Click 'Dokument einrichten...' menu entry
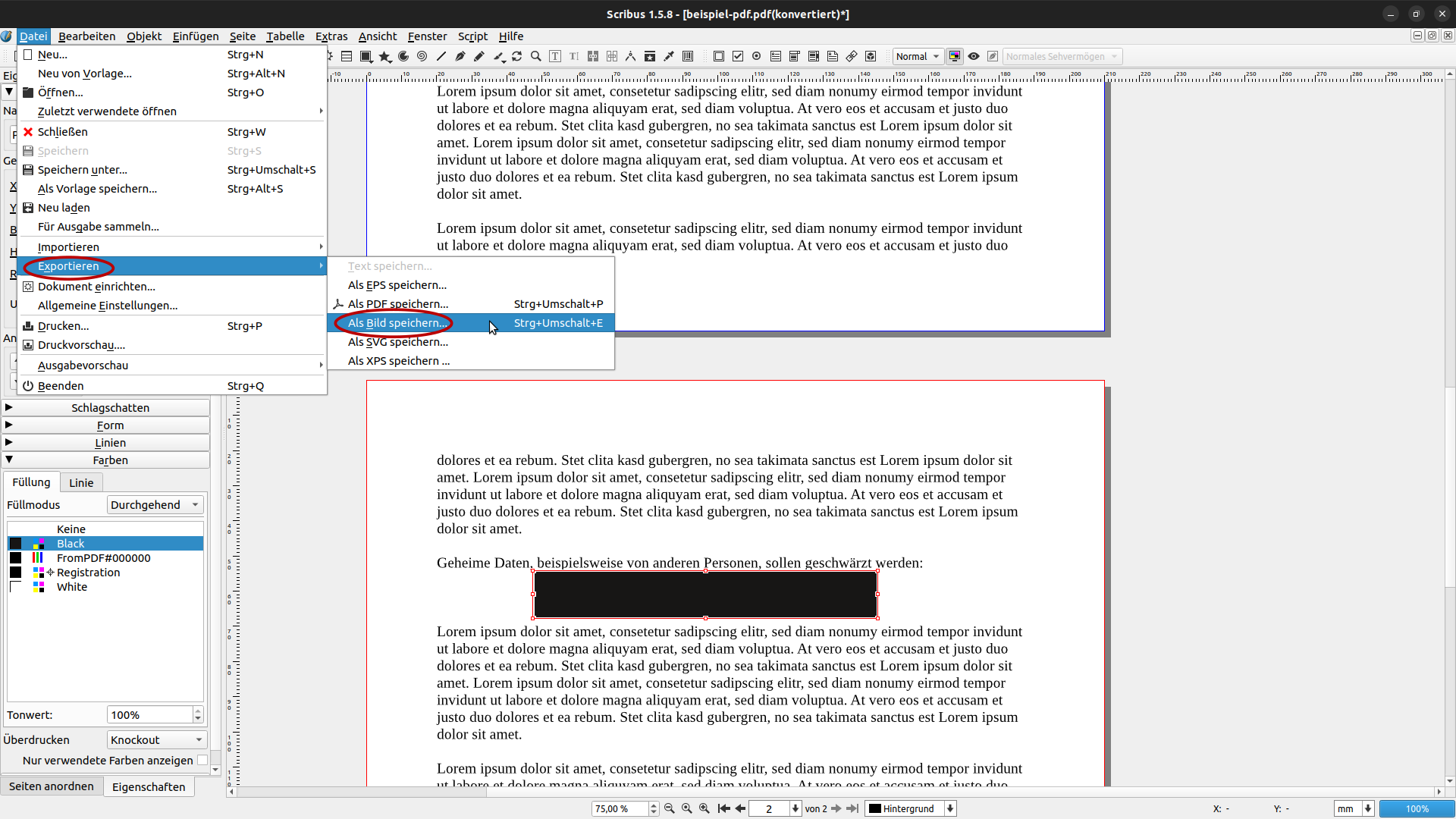 (x=96, y=287)
